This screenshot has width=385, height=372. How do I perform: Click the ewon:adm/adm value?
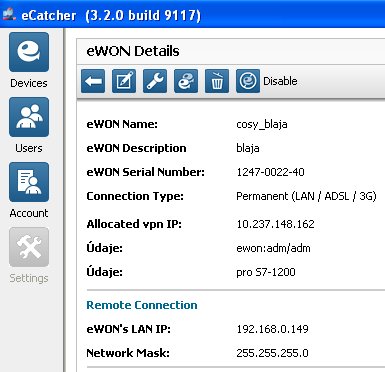[273, 248]
